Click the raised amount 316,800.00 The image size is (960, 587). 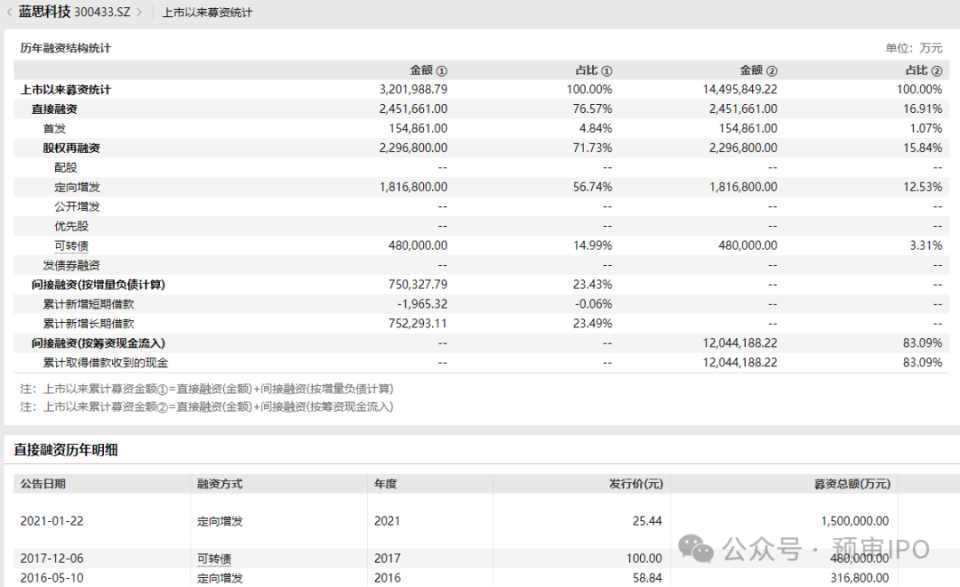point(860,578)
